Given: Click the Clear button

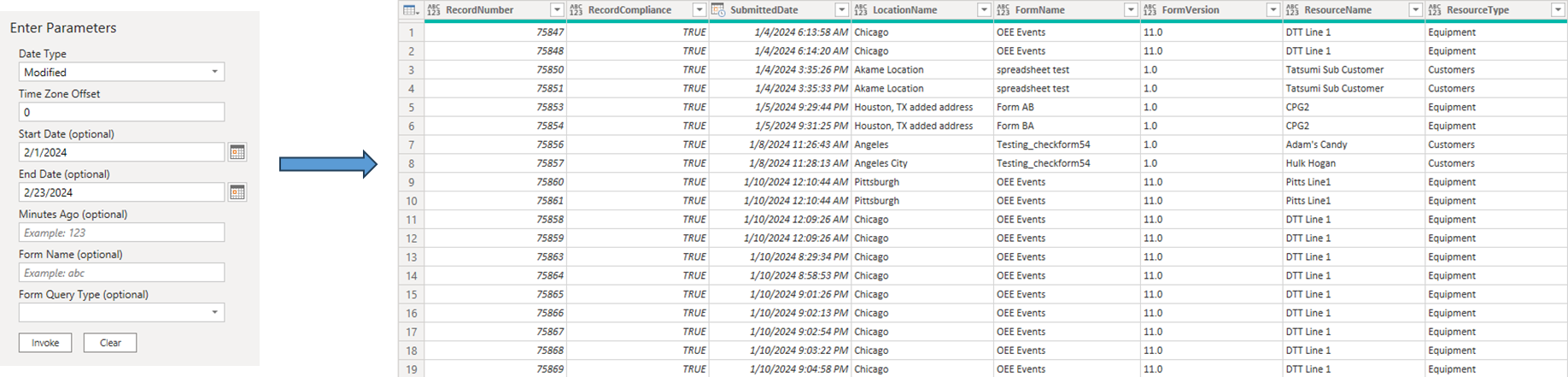Looking at the screenshot, I should 110,343.
